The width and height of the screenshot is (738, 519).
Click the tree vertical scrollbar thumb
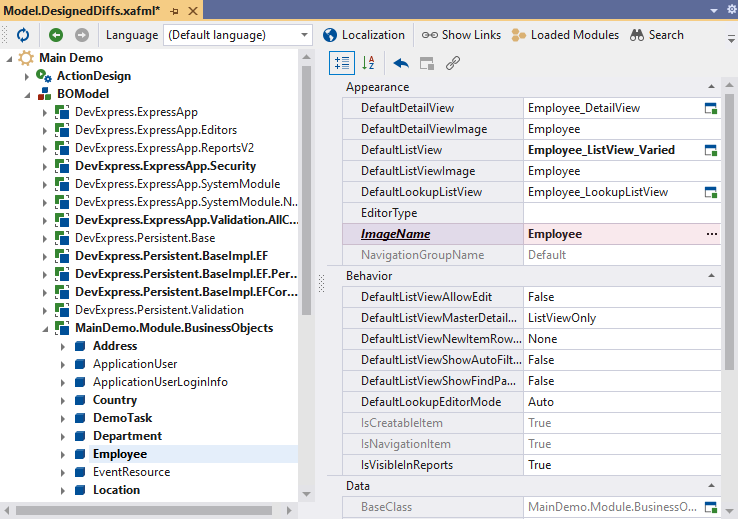coord(306,191)
